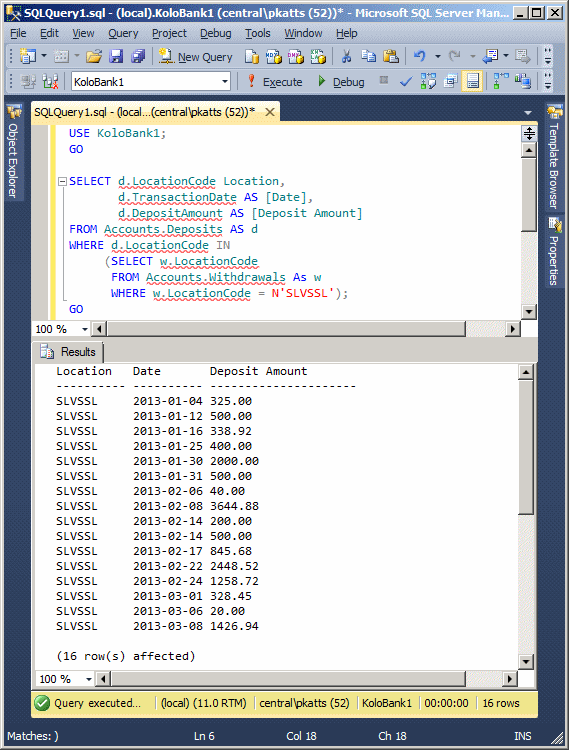Click the N'SLVSSL' string in the query

point(303,293)
